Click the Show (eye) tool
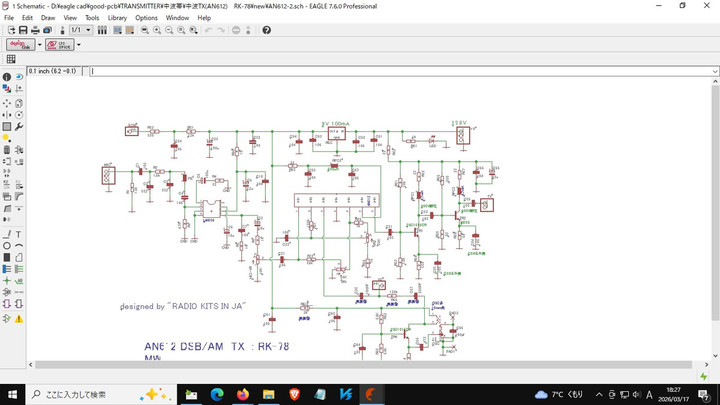The width and height of the screenshot is (720, 405). click(19, 77)
